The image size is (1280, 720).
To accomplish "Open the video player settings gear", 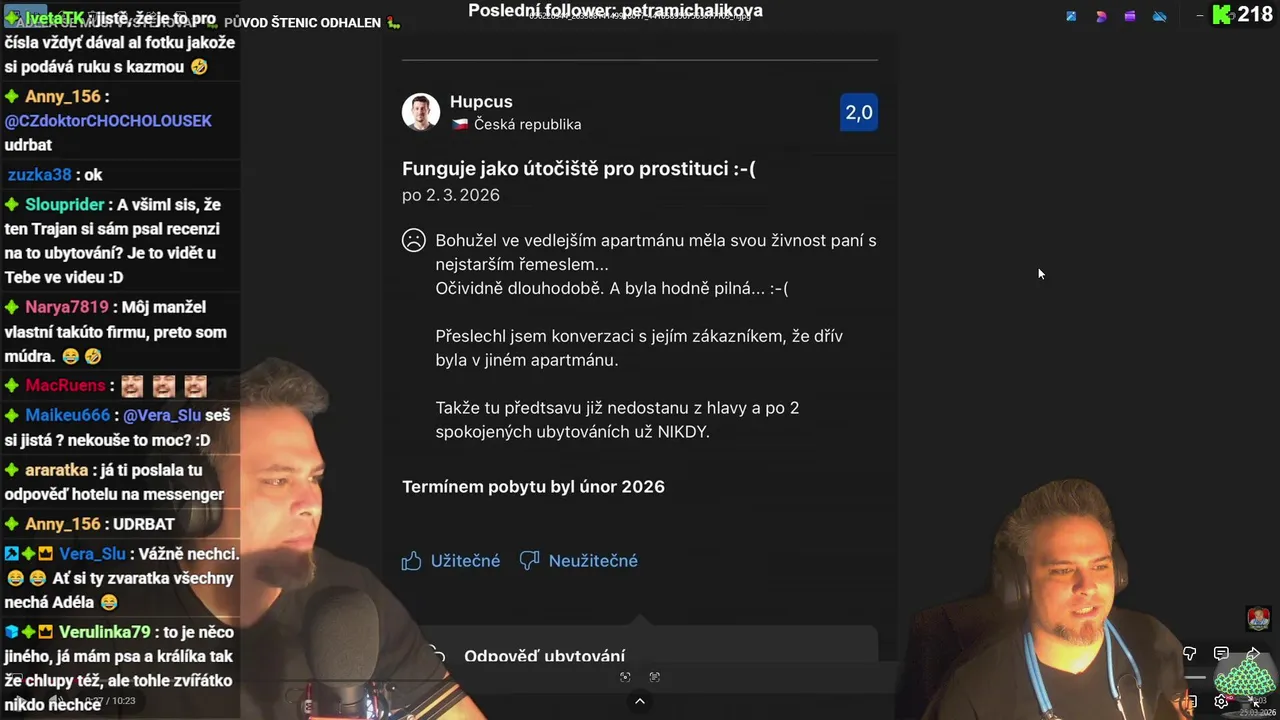I will point(1221,702).
